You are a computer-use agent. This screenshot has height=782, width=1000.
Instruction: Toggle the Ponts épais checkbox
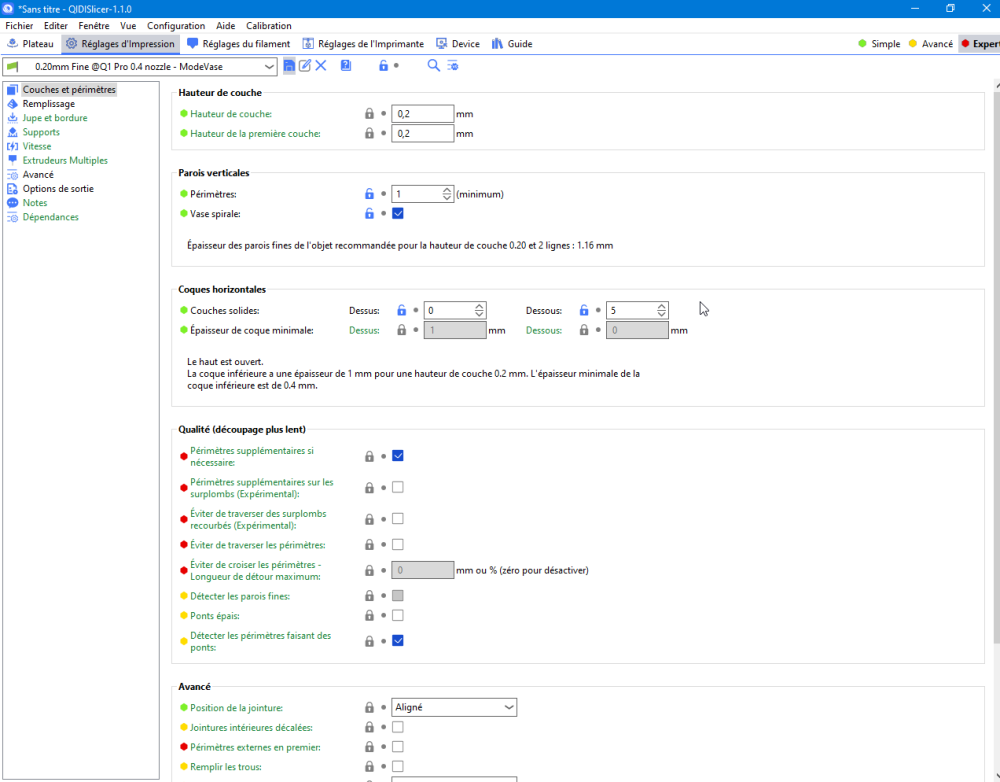point(398,616)
